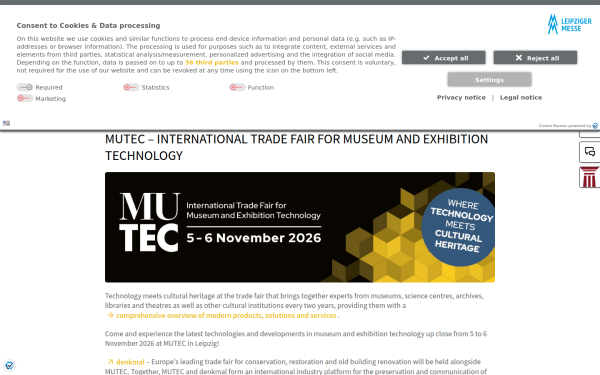Viewport: 600px width, 375px height.
Task: Click 'Cookie Banner powered by' text
Action: (x=565, y=126)
